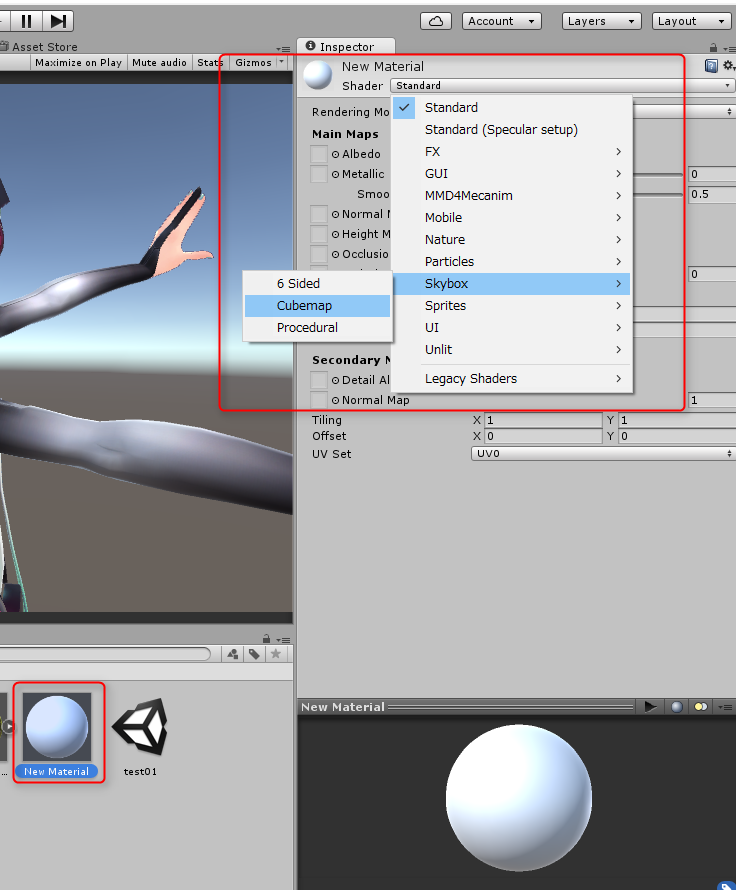This screenshot has width=736, height=890.
Task: Click the Secondary Normal Map texture slot
Action: click(319, 400)
